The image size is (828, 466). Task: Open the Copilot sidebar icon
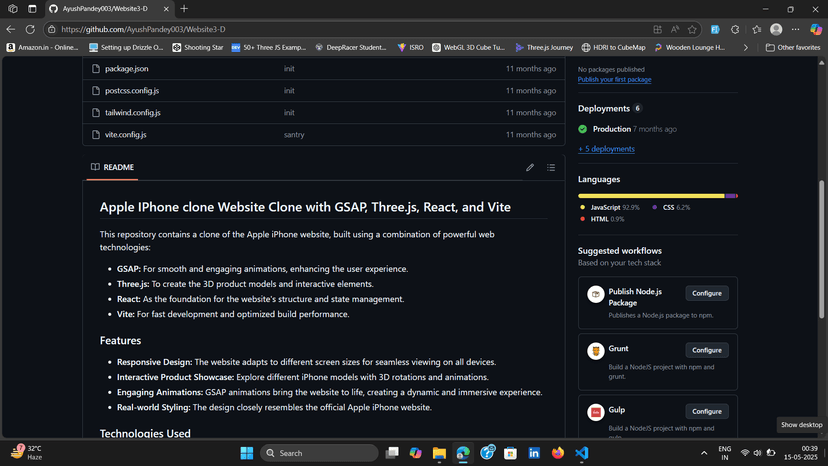(x=816, y=30)
